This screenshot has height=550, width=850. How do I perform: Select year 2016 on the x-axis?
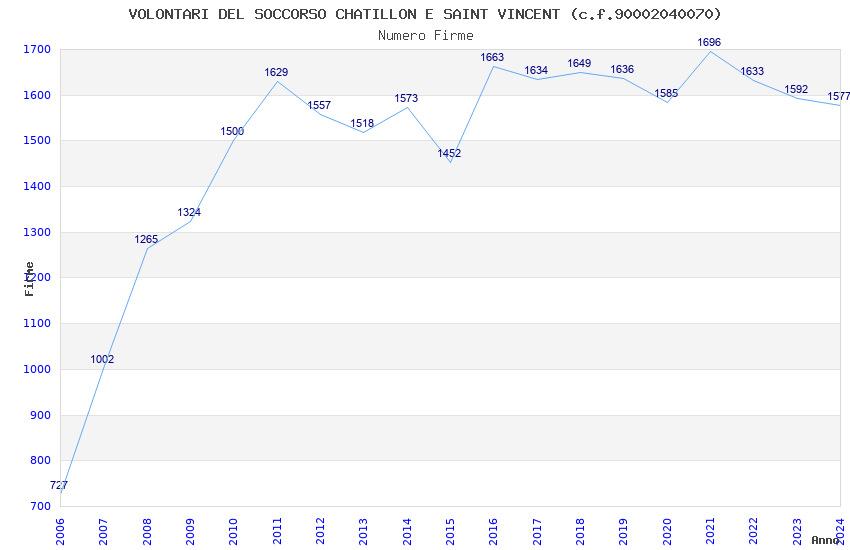pyautogui.click(x=494, y=530)
